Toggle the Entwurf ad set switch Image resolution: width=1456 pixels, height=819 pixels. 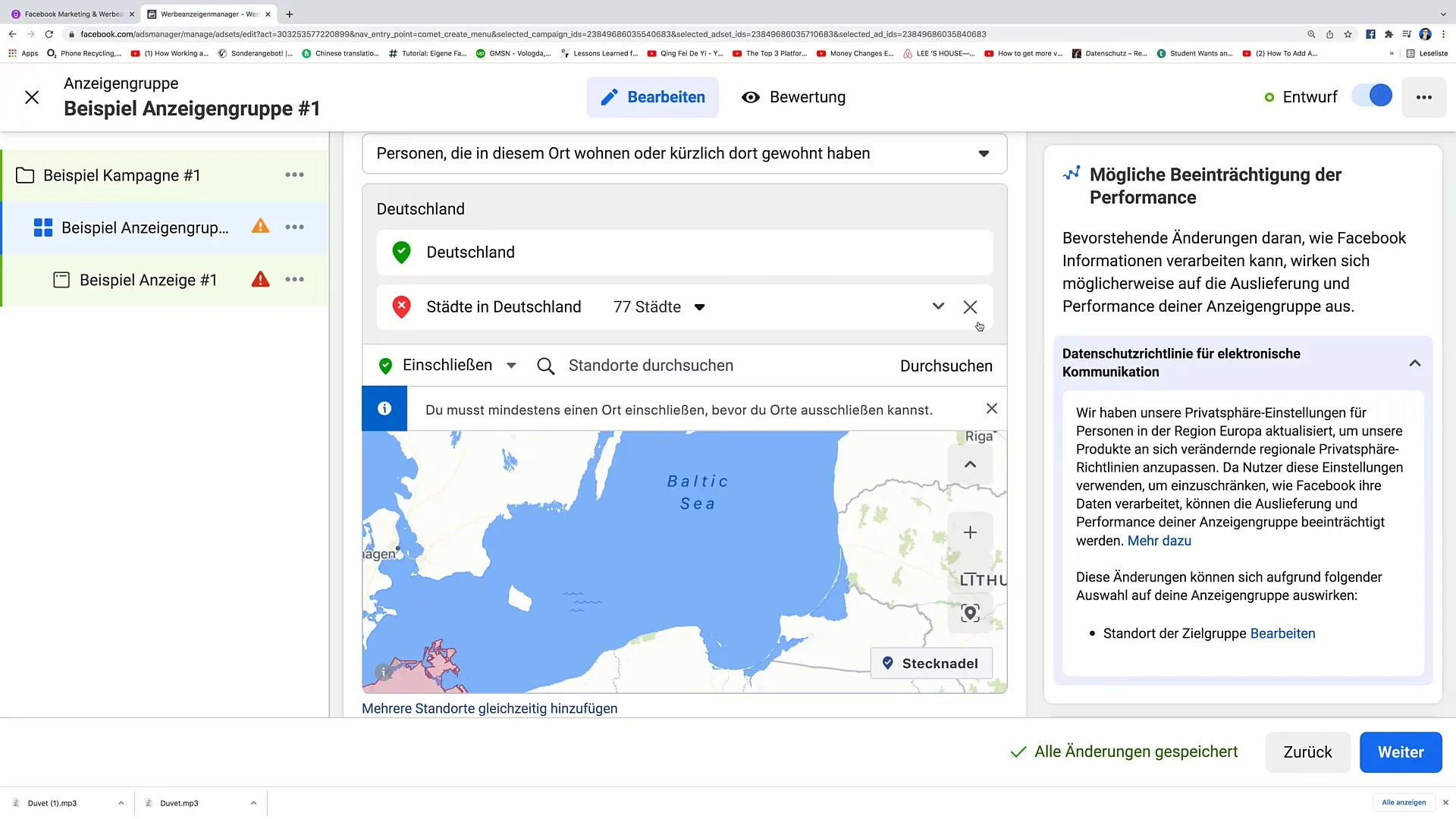[x=1372, y=96]
